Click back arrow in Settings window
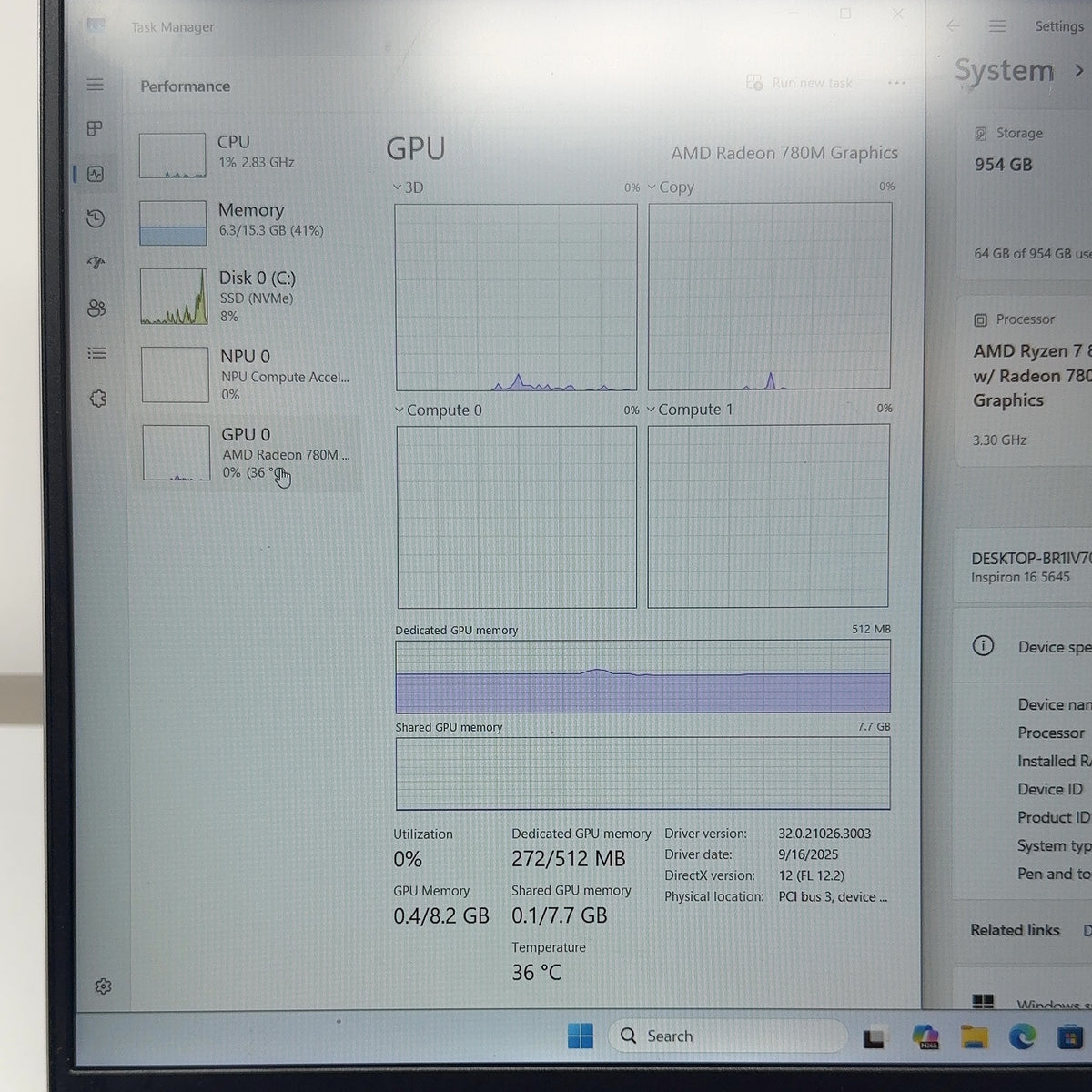This screenshot has height=1092, width=1092. pos(953,26)
